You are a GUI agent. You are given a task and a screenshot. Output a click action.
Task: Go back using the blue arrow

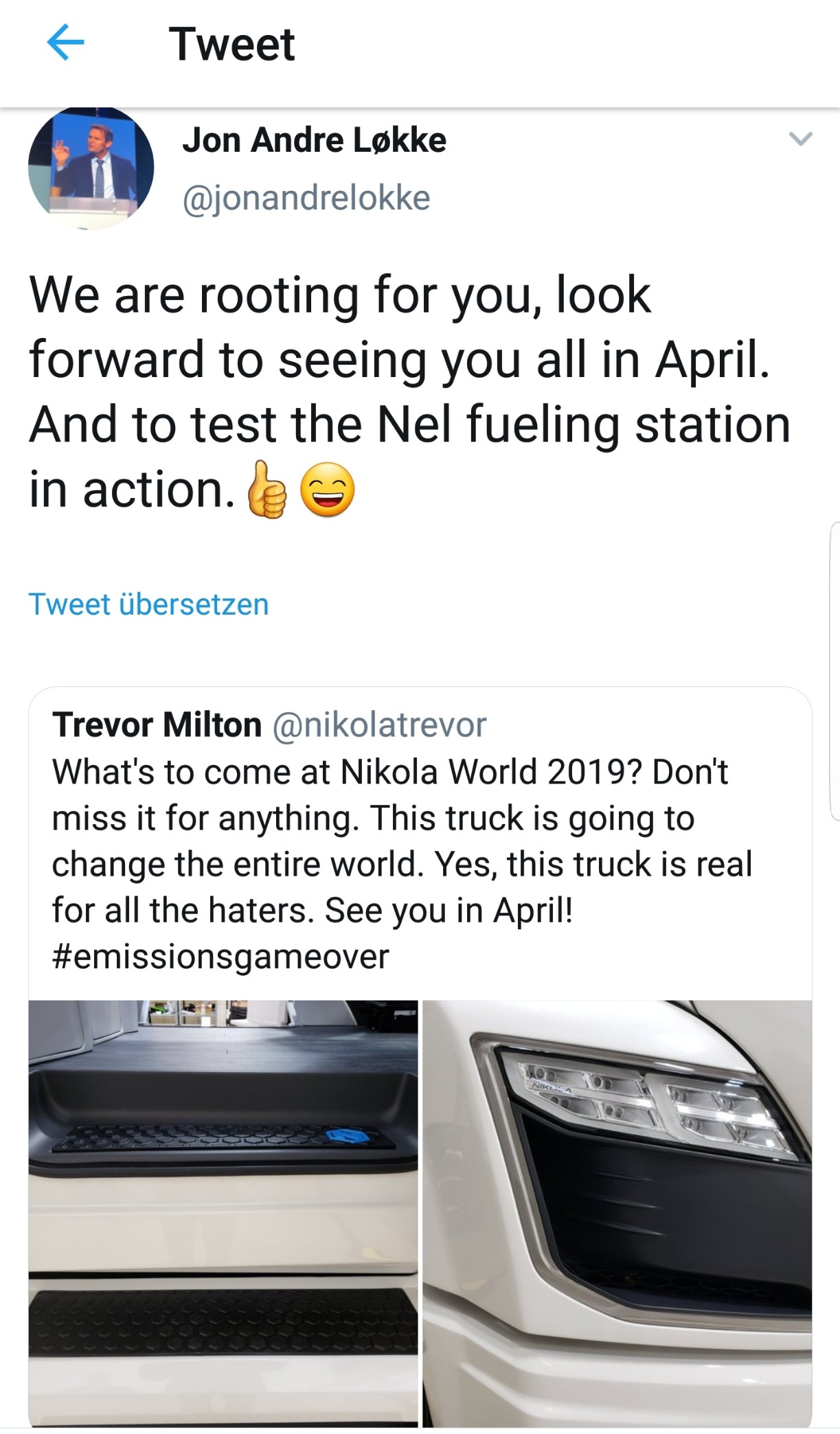tap(65, 43)
